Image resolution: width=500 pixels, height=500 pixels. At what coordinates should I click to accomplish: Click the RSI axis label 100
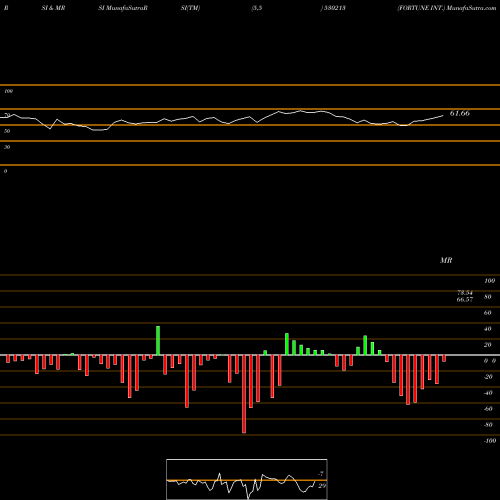[8, 91]
